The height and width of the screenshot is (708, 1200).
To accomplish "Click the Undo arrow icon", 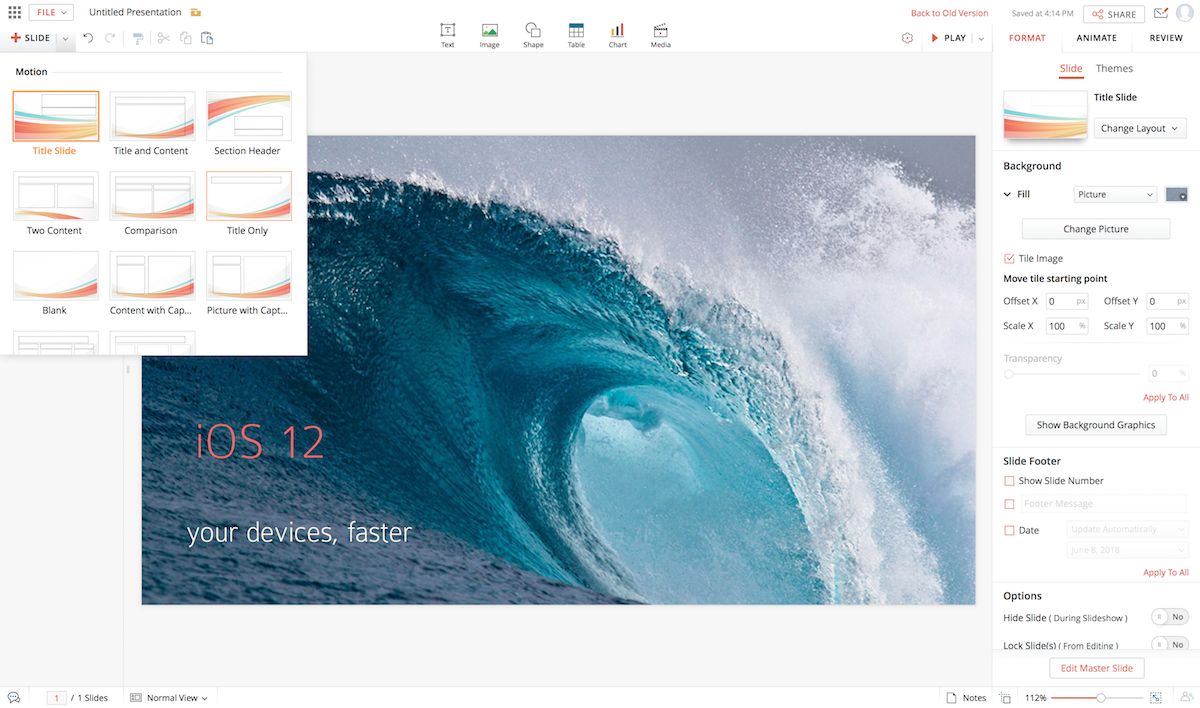I will pos(88,38).
